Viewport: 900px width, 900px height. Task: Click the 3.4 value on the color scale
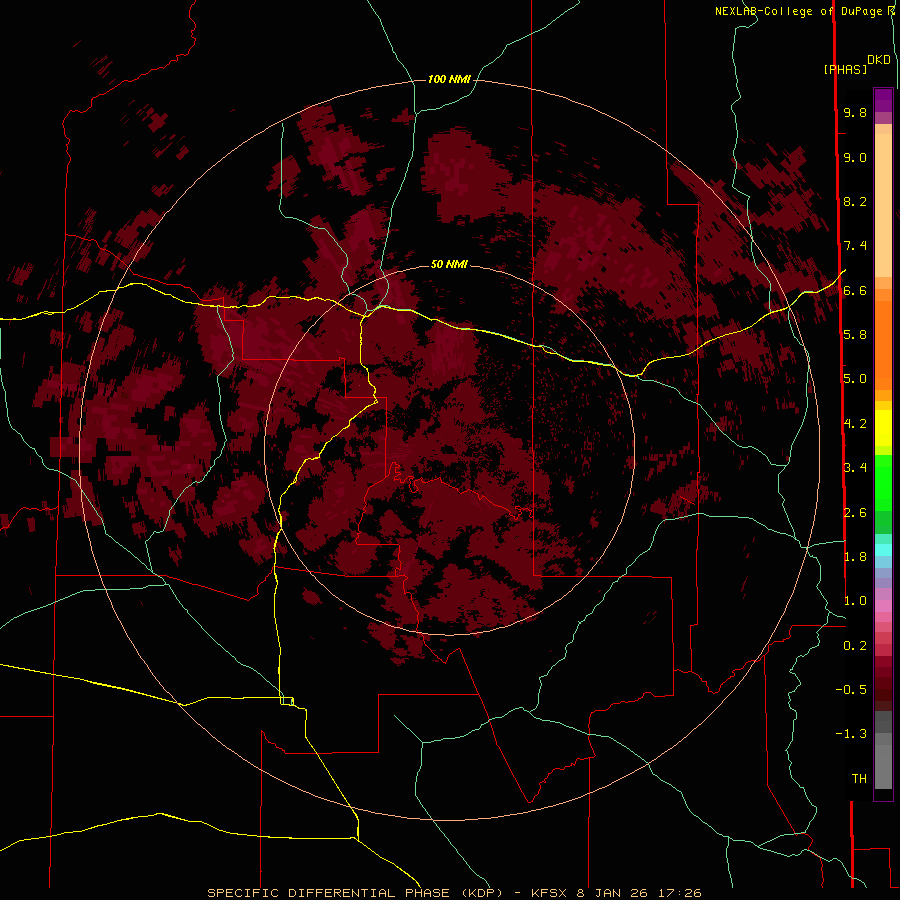click(855, 467)
